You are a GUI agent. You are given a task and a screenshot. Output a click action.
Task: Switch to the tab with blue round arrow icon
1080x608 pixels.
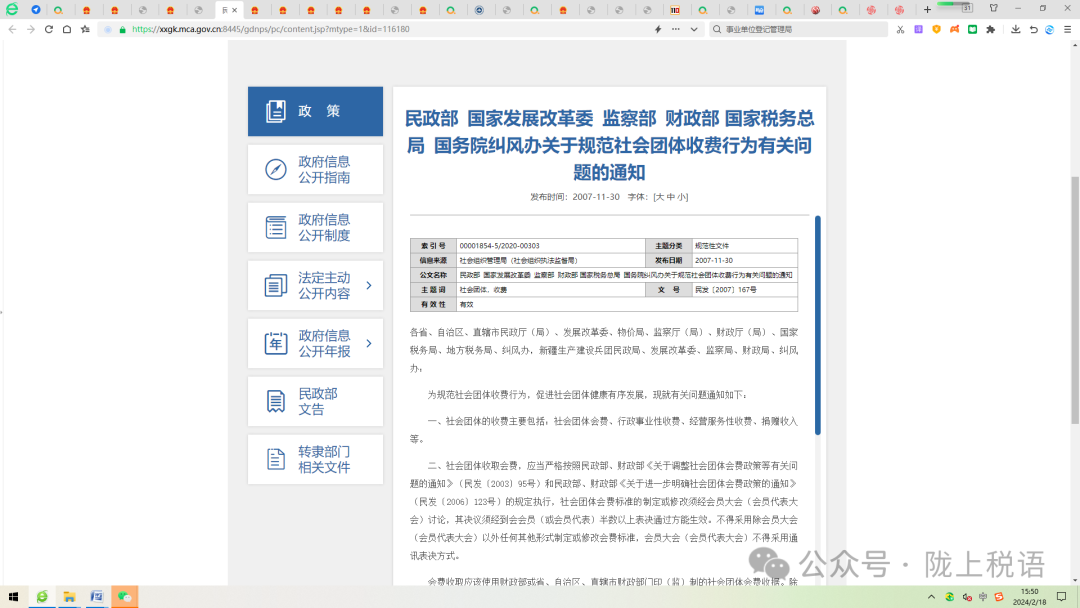tap(36, 10)
